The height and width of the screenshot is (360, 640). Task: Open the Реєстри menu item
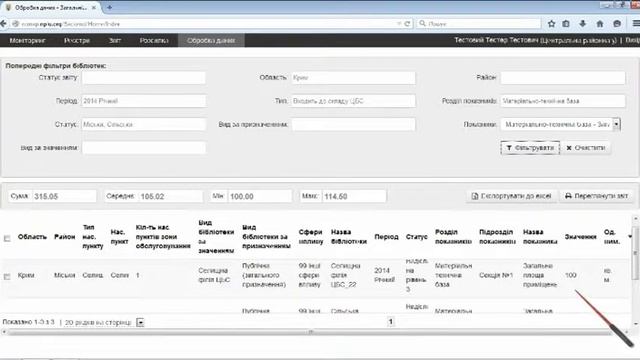point(77,40)
